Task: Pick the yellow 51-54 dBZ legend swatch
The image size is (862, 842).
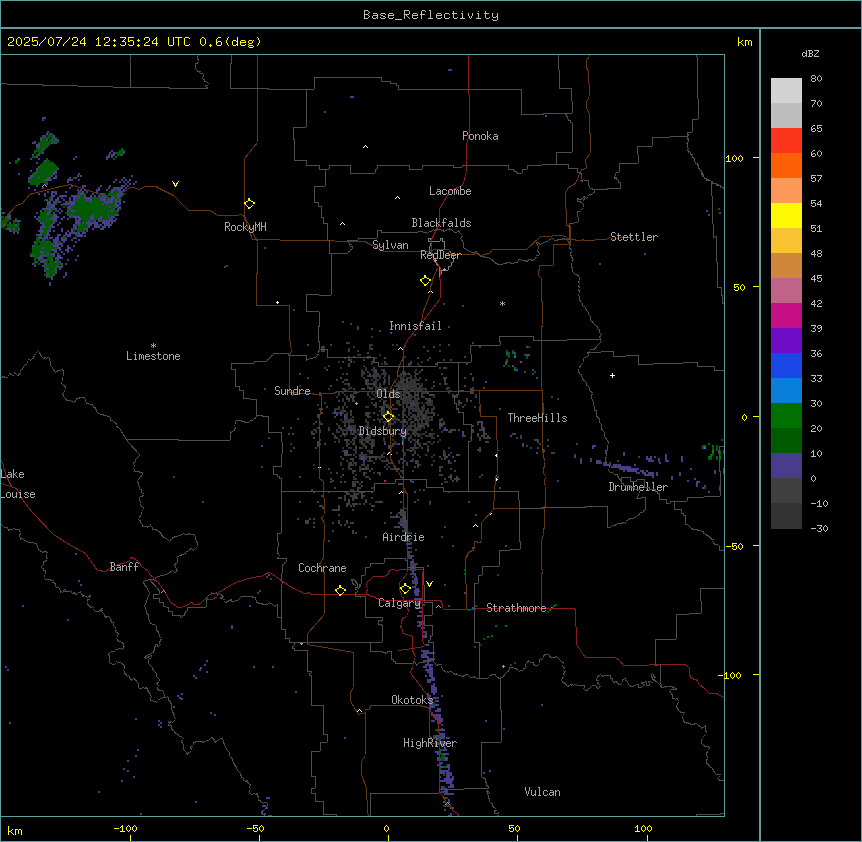Action: (x=786, y=215)
